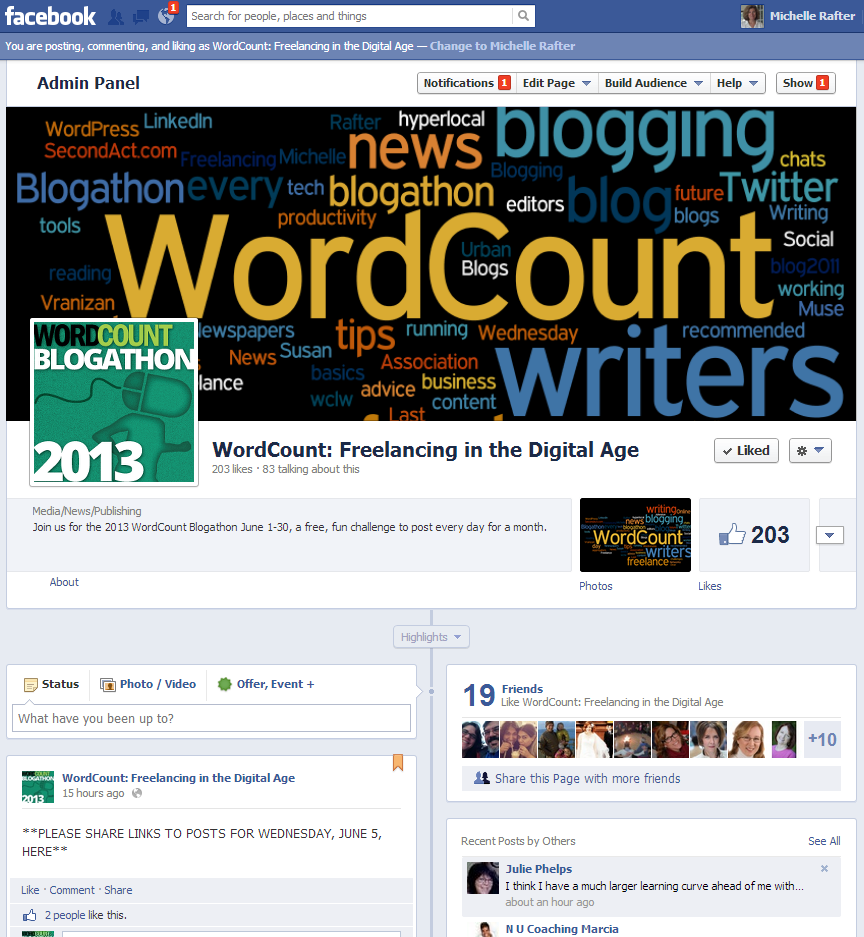Click the 15 hours ago timestamp

pos(93,794)
